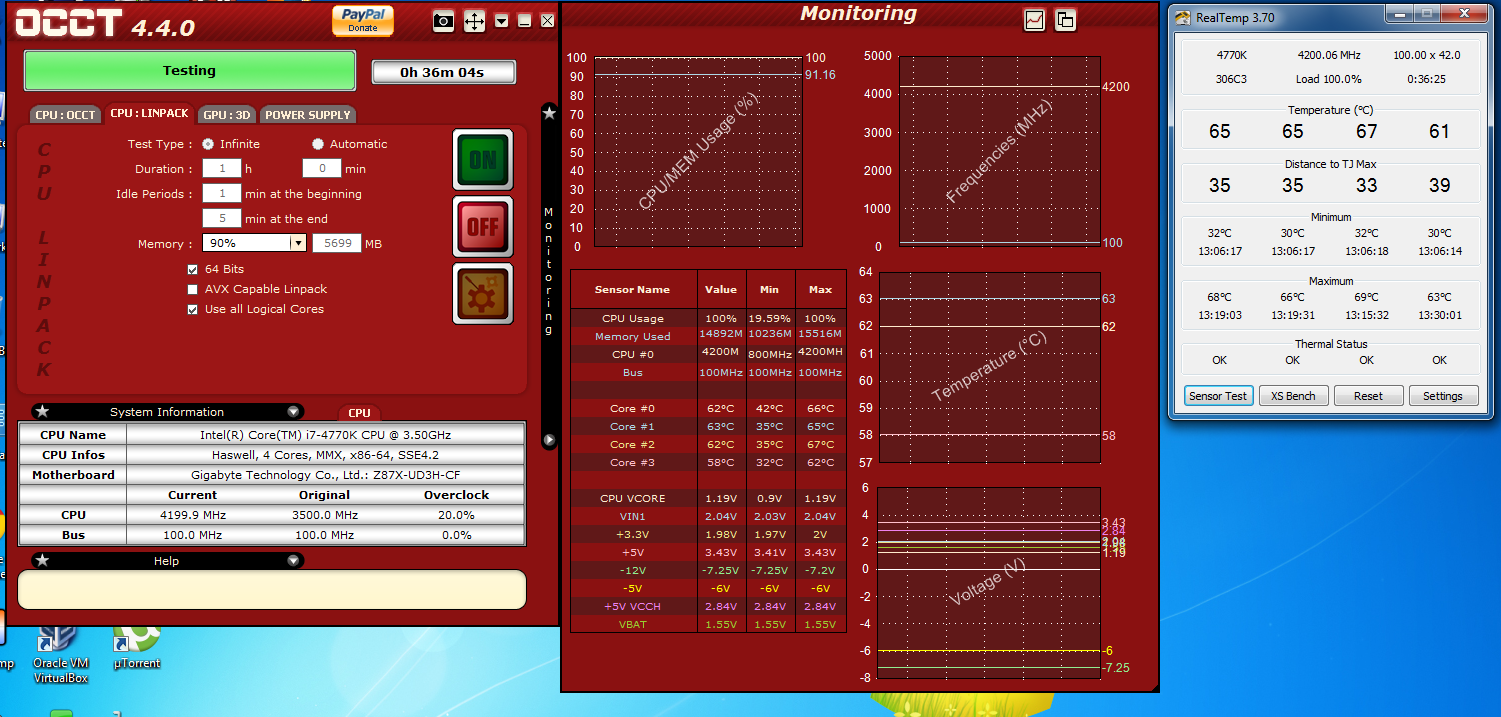The height and width of the screenshot is (717, 1501).
Task: Switch to the GPU : 3D tab
Action: point(226,115)
